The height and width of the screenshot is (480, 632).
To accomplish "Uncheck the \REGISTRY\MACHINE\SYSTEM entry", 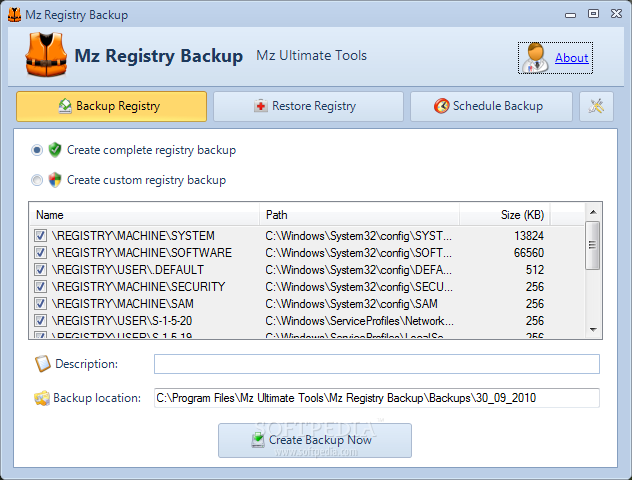I will click(40, 236).
